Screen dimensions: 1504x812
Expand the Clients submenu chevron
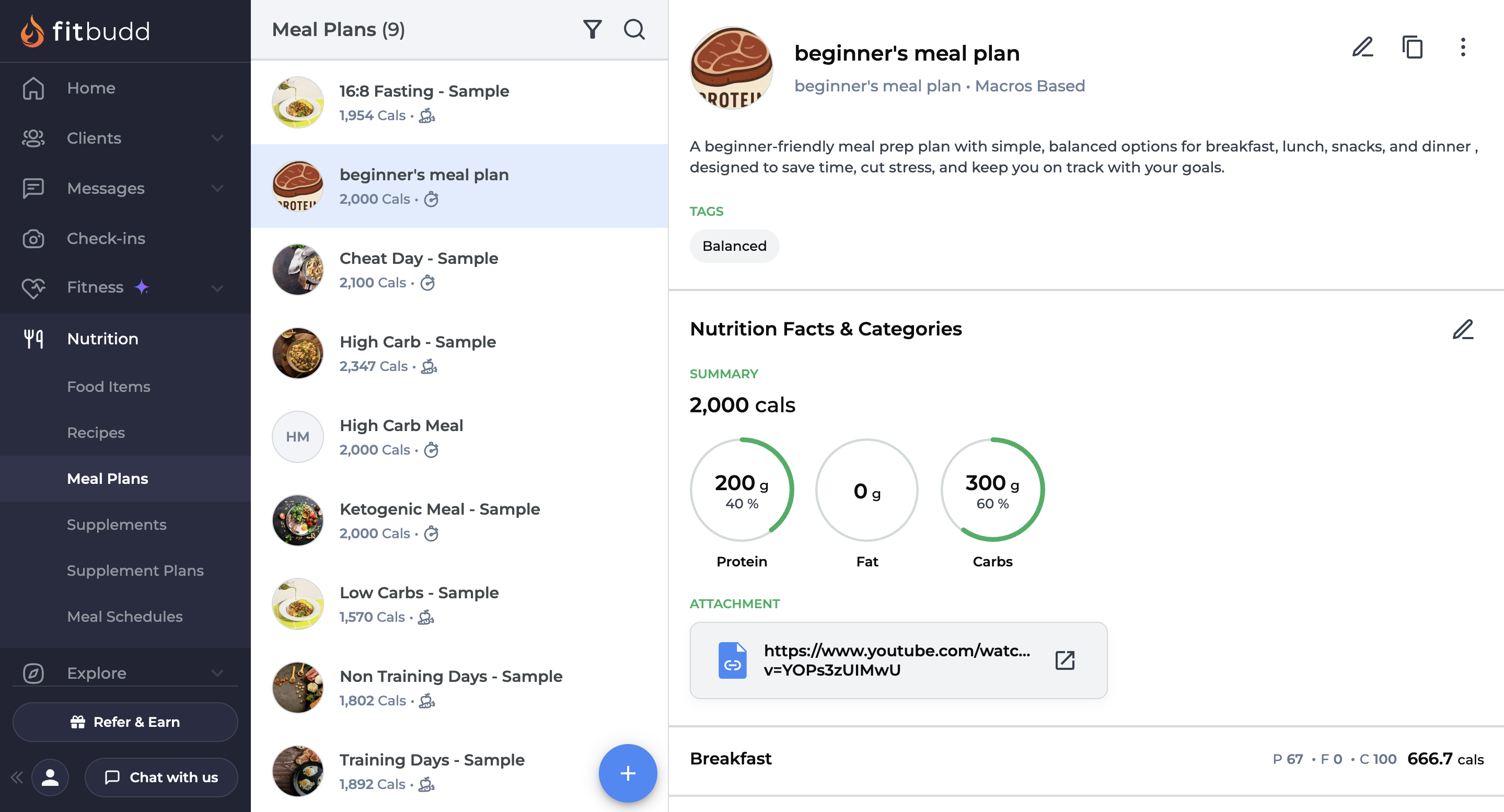click(217, 138)
